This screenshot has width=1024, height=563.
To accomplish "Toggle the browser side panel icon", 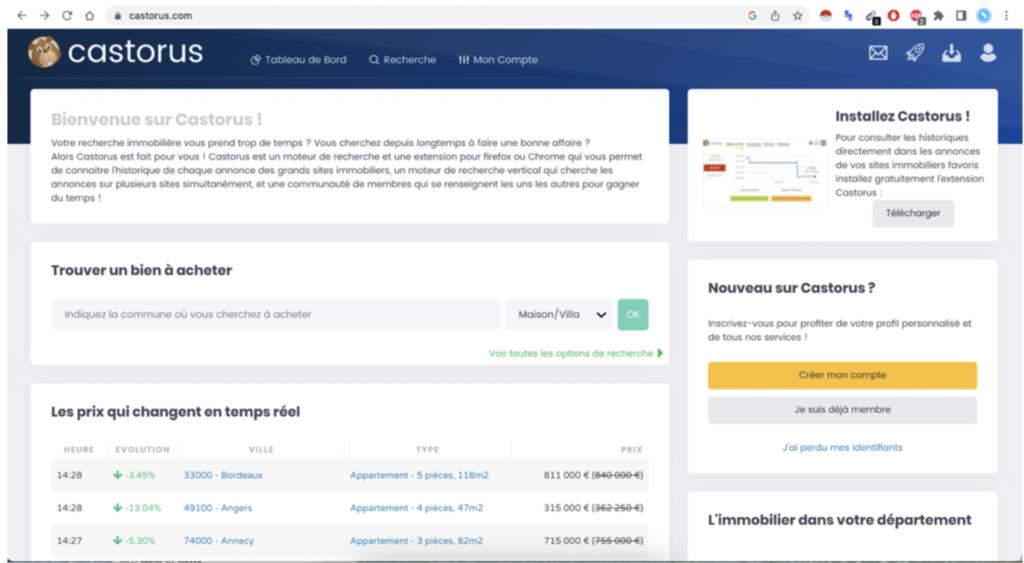I will click(x=961, y=16).
